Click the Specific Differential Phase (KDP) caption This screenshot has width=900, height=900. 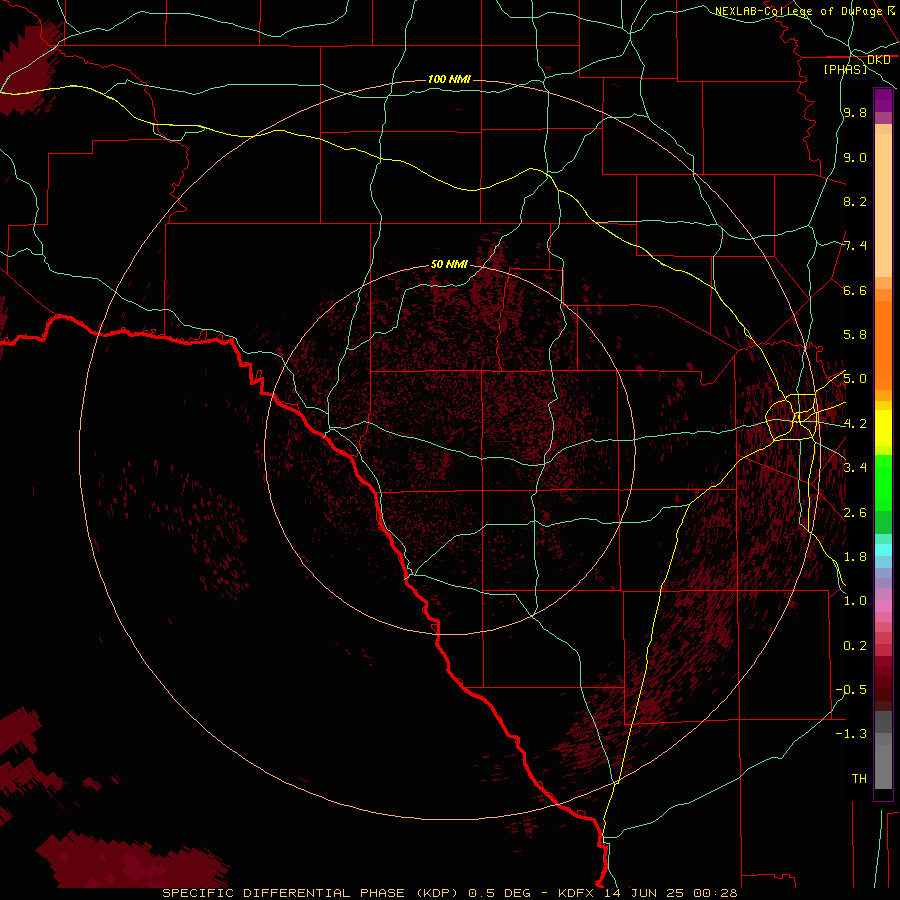pos(310,893)
